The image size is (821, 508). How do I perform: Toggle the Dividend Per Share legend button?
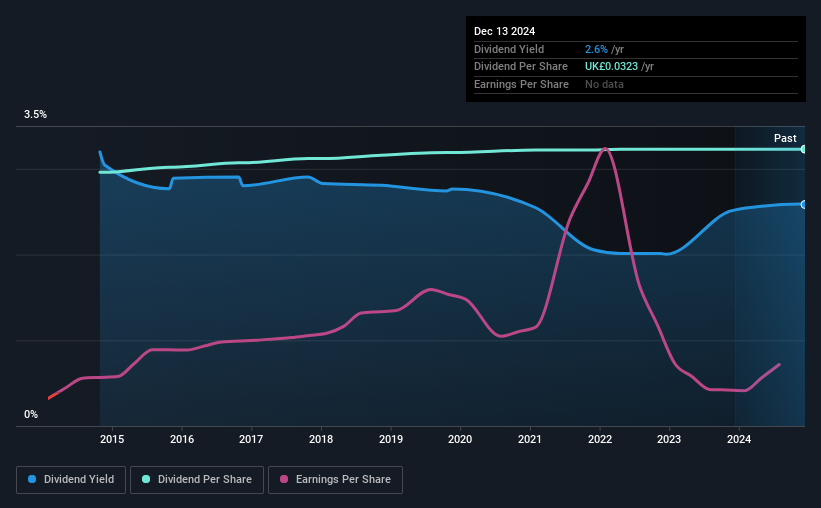pyautogui.click(x=197, y=480)
